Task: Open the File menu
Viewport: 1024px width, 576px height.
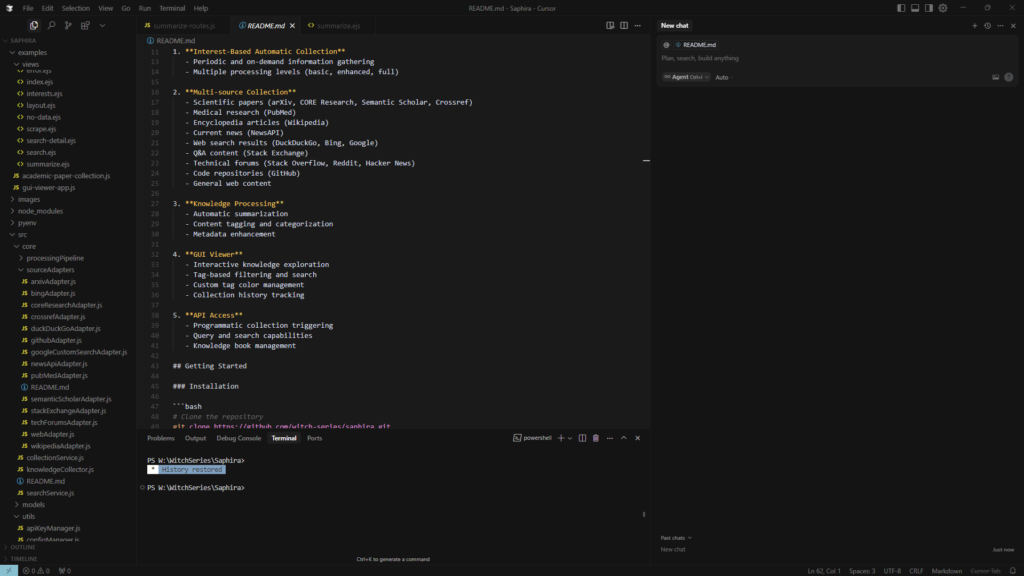Action: pyautogui.click(x=27, y=8)
